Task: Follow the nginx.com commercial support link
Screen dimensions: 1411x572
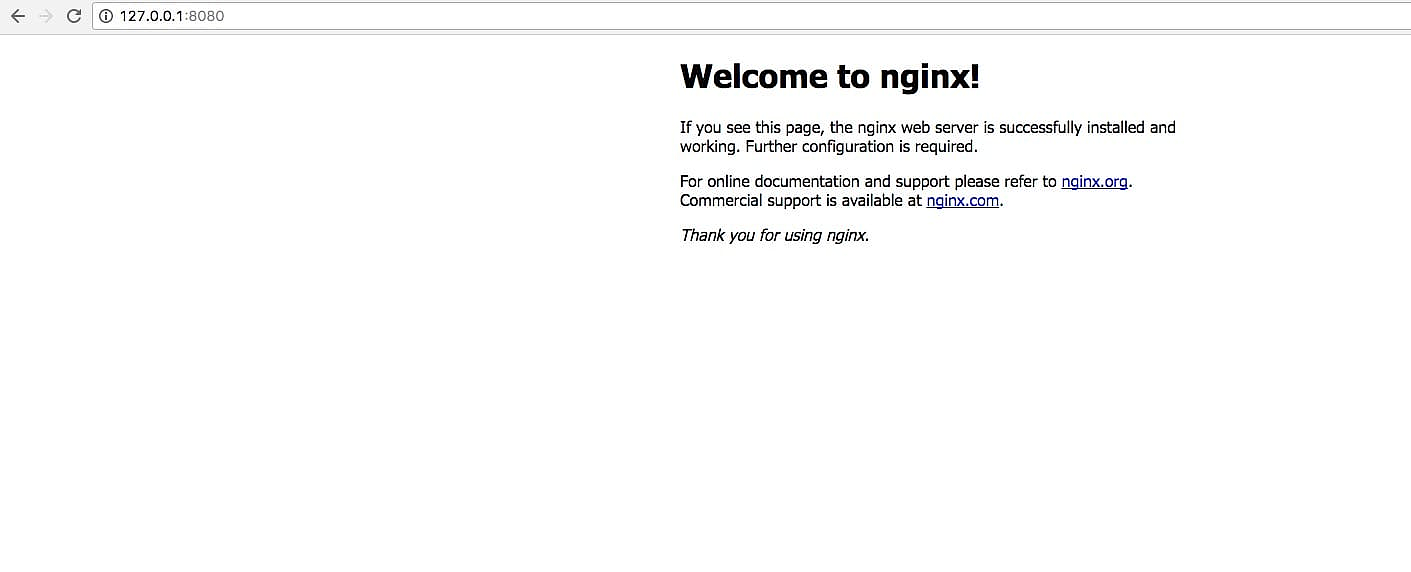Action: tap(962, 200)
